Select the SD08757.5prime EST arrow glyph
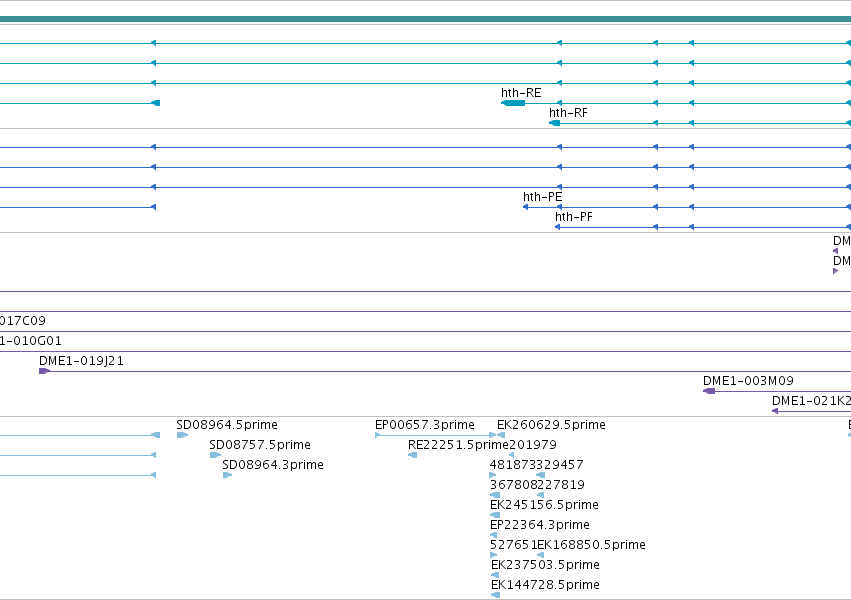 pos(215,455)
